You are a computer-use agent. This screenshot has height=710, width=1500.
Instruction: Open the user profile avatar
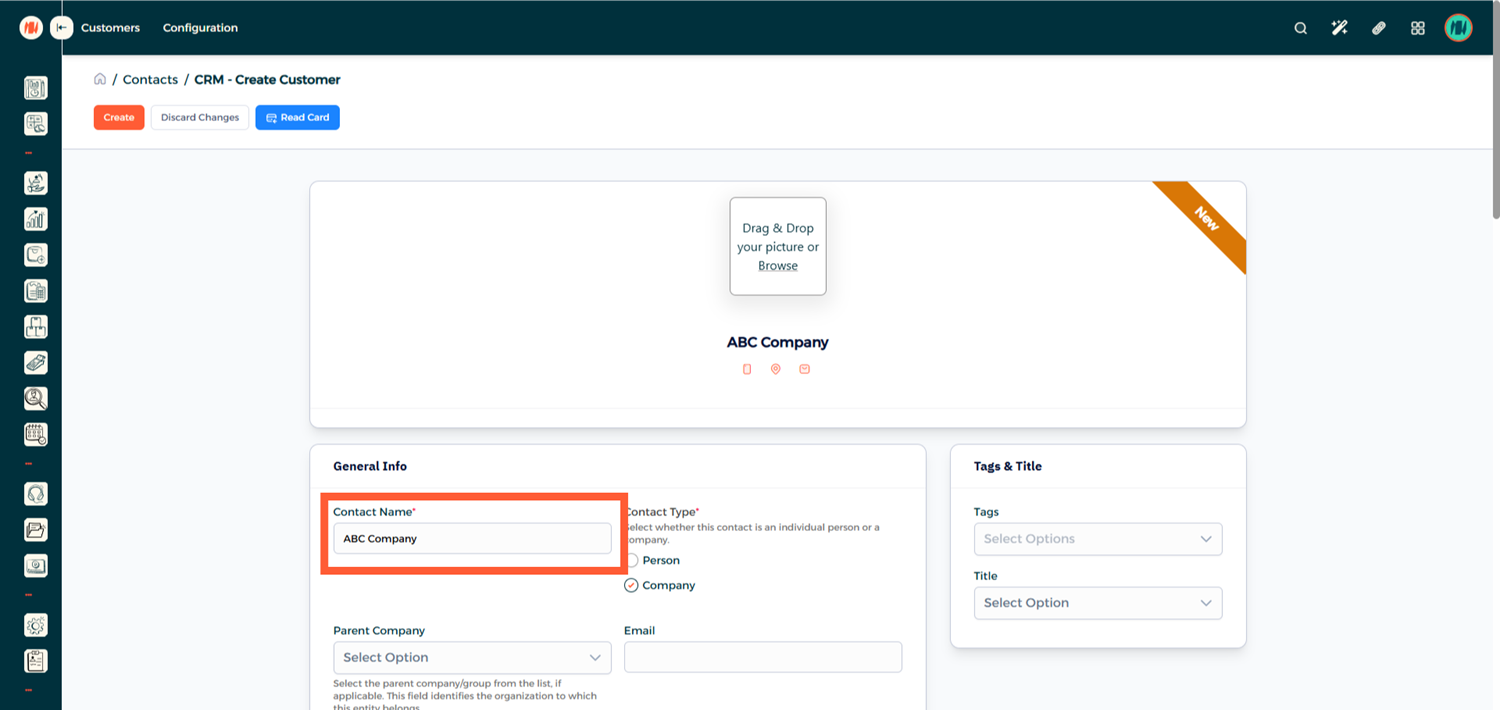point(1458,28)
